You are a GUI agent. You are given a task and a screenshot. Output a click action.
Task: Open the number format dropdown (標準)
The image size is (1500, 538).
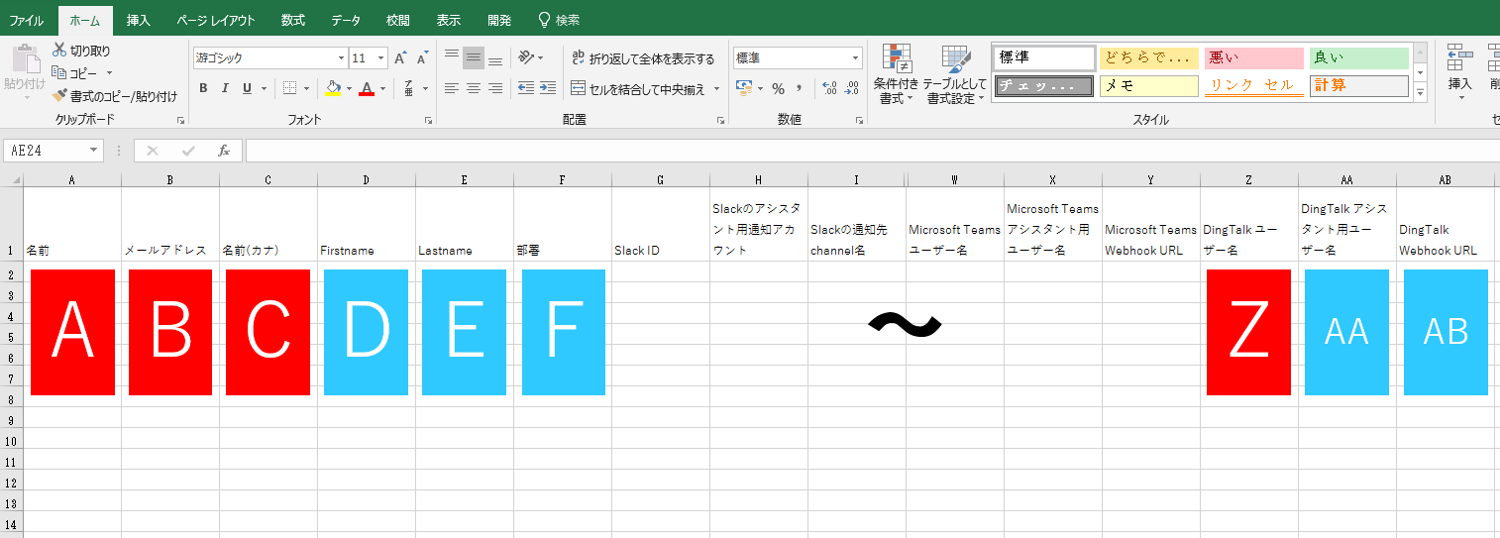click(x=855, y=58)
